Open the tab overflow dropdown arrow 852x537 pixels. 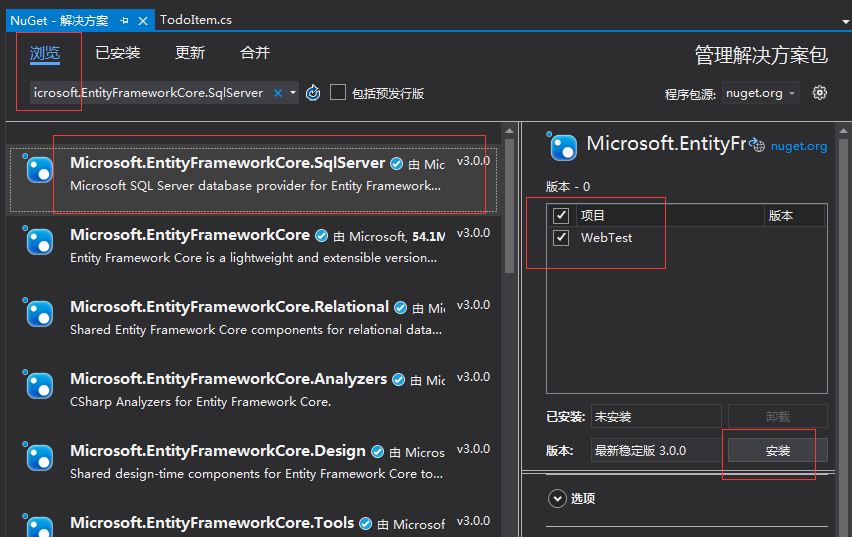click(x=845, y=22)
